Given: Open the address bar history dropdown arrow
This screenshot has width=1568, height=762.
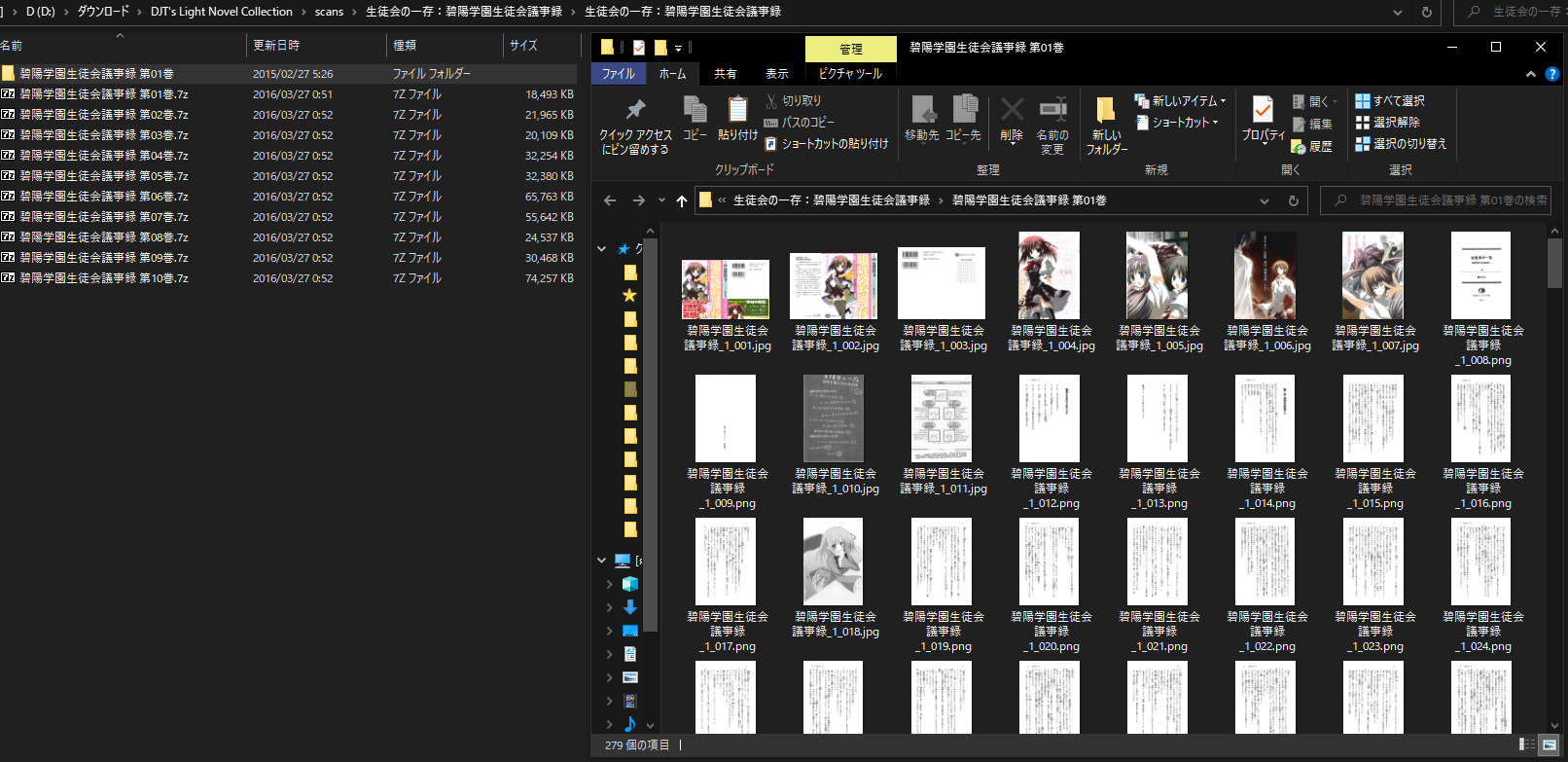Looking at the screenshot, I should (1265, 201).
